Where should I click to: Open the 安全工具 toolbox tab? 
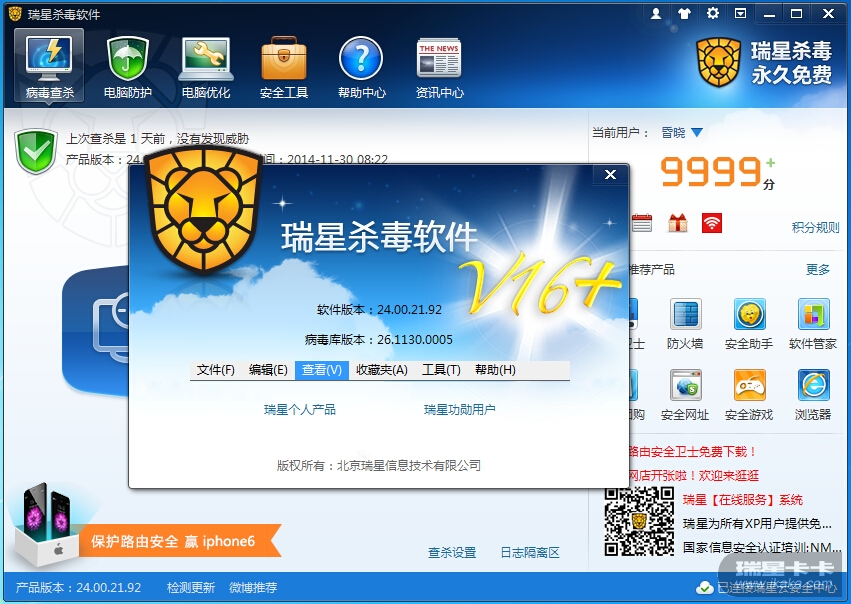coord(283,68)
